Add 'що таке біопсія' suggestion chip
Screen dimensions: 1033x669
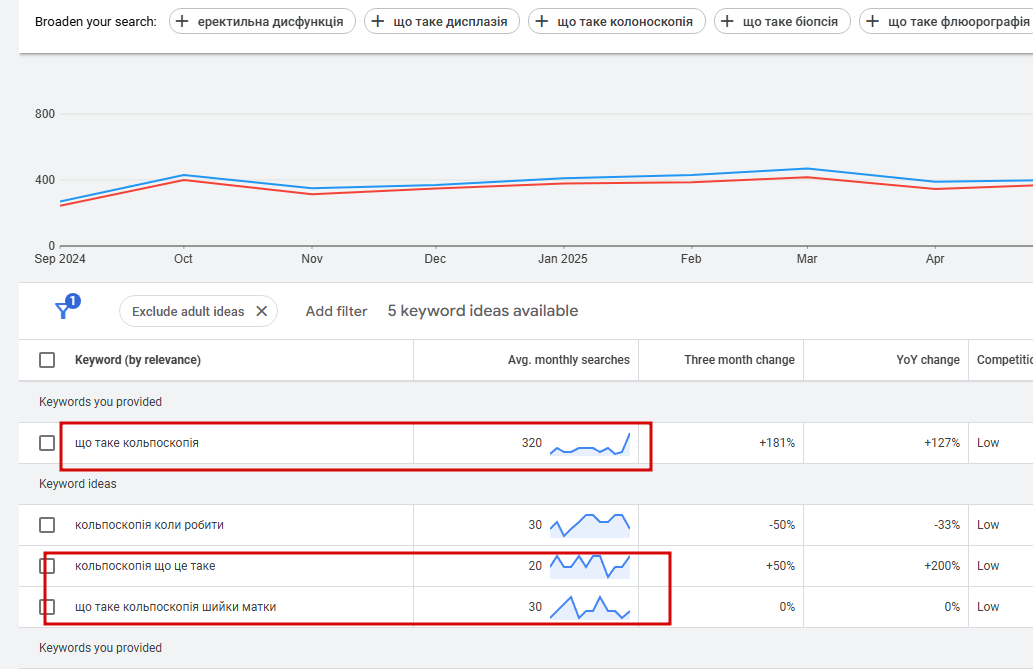[x=782, y=21]
